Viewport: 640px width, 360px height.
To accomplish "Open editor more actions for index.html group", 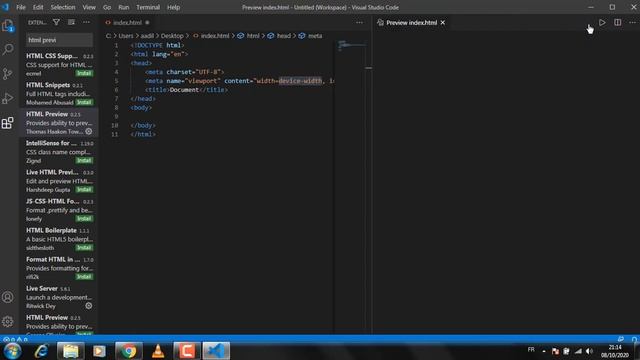I will 359,22.
